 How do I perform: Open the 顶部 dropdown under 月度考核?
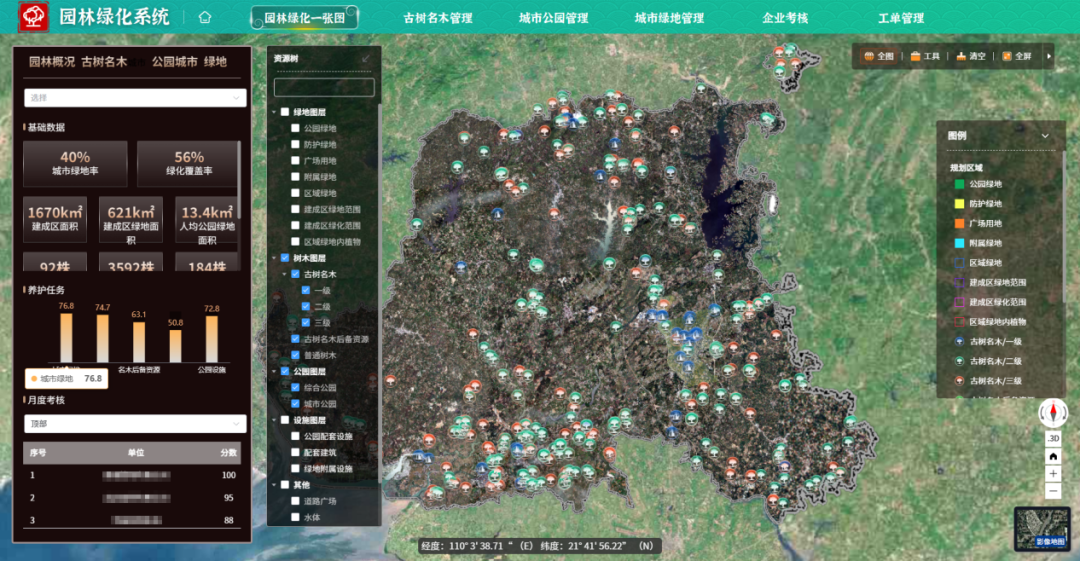pos(135,423)
